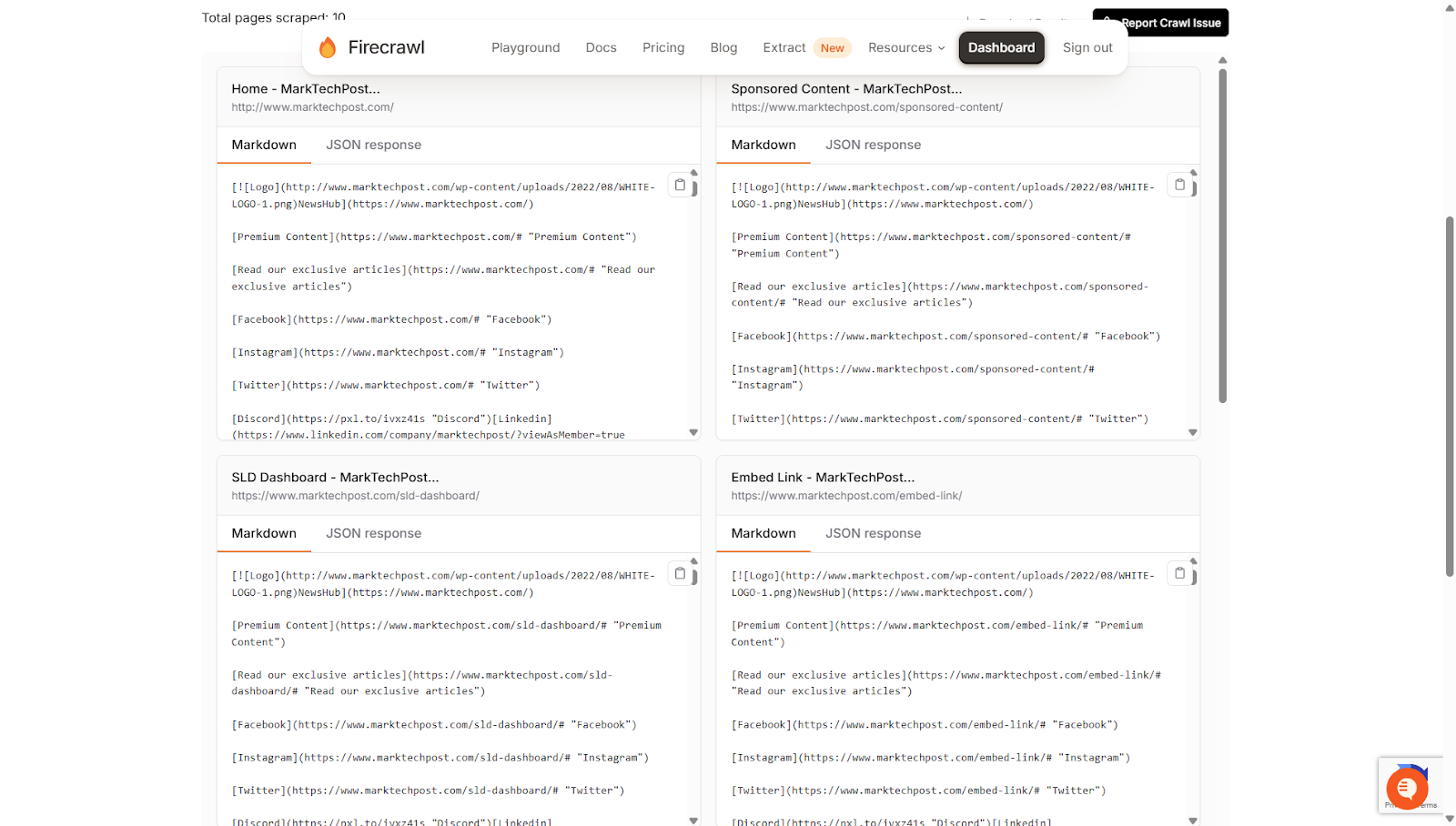Copy the Home card markdown to clipboard
Image resolution: width=1456 pixels, height=826 pixels.
point(680,185)
